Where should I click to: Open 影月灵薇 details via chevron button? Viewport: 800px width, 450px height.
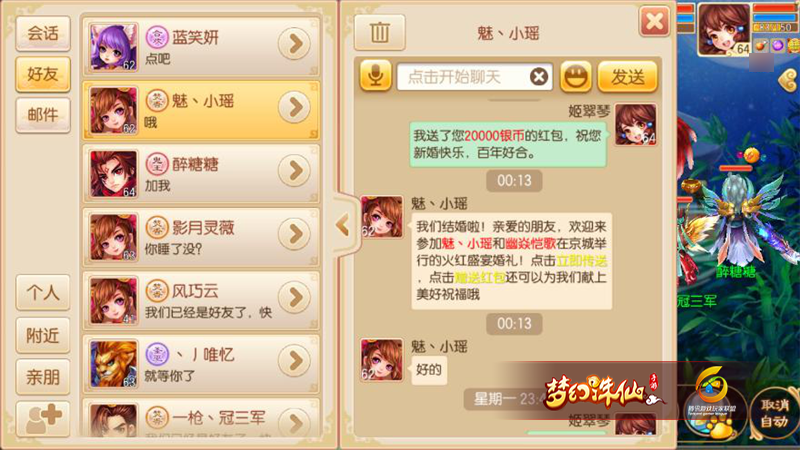(x=294, y=234)
